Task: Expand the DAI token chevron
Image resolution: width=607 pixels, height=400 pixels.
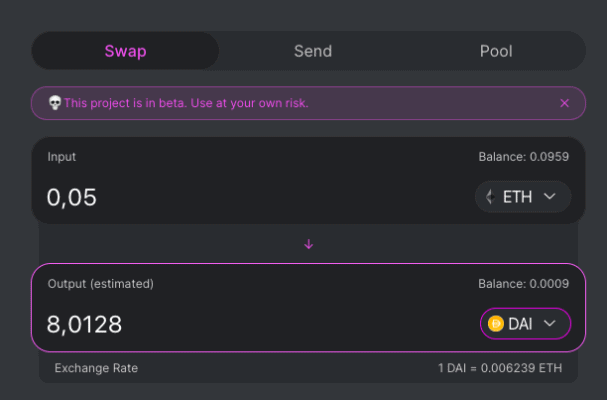Action: [550, 323]
